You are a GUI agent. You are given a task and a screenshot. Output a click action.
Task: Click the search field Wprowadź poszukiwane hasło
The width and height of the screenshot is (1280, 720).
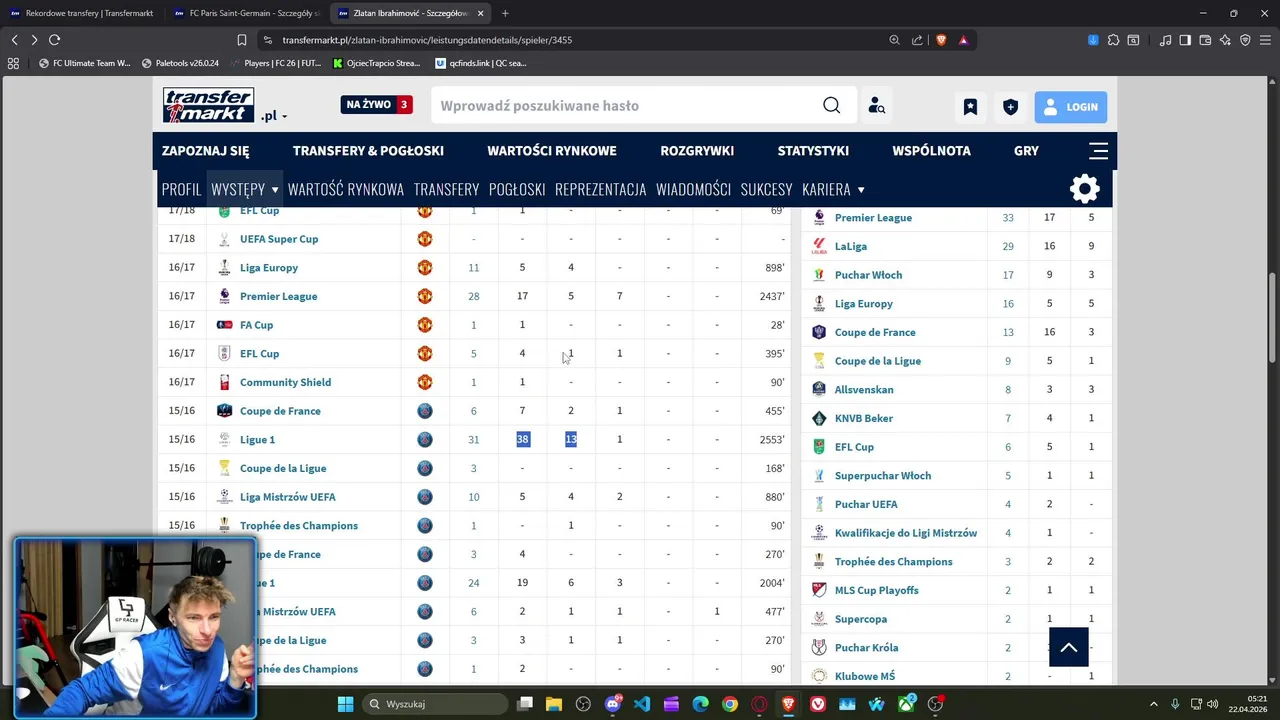click(x=625, y=106)
